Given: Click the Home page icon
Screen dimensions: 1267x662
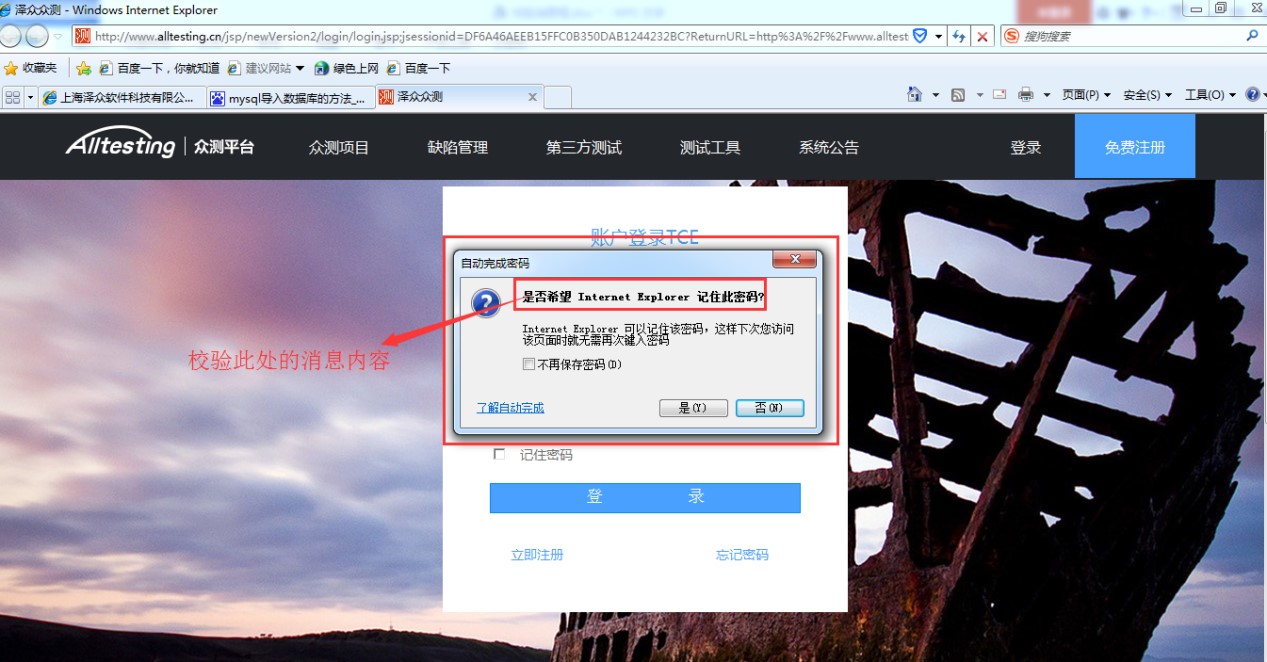Looking at the screenshot, I should tap(914, 95).
